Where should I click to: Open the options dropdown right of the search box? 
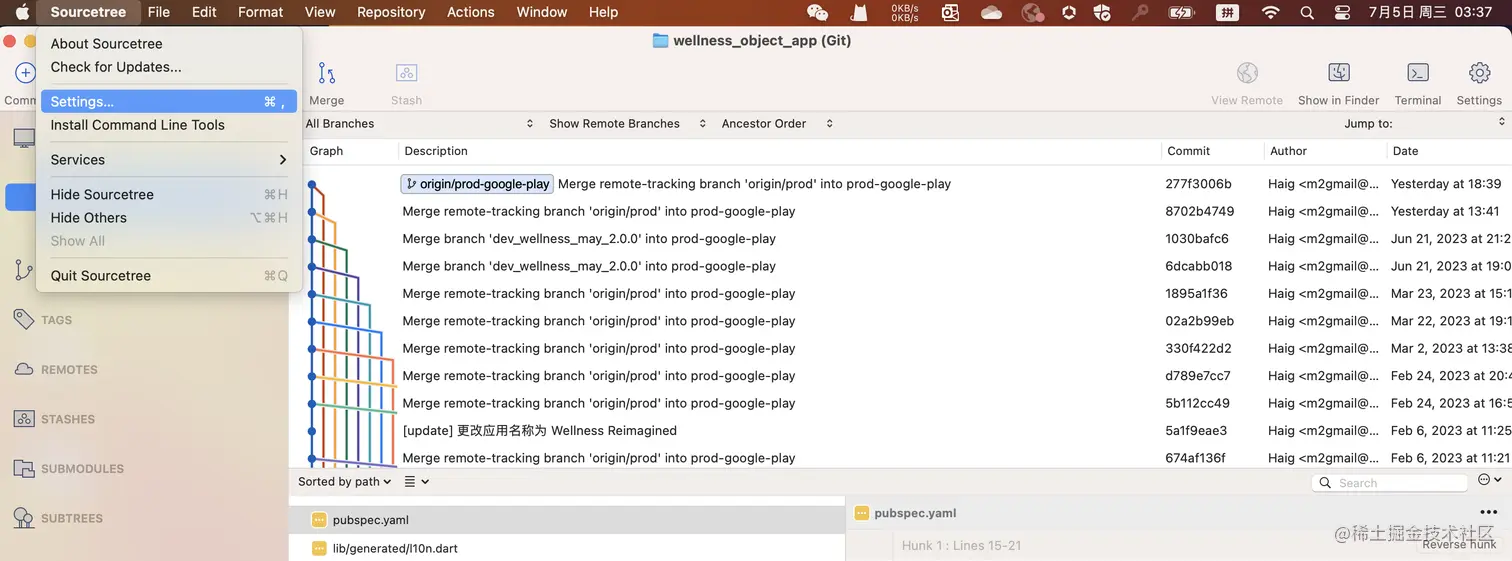click(1490, 480)
